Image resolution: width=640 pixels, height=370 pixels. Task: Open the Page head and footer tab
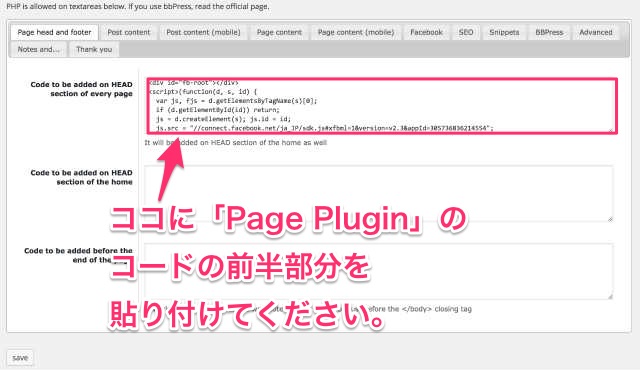click(x=54, y=32)
